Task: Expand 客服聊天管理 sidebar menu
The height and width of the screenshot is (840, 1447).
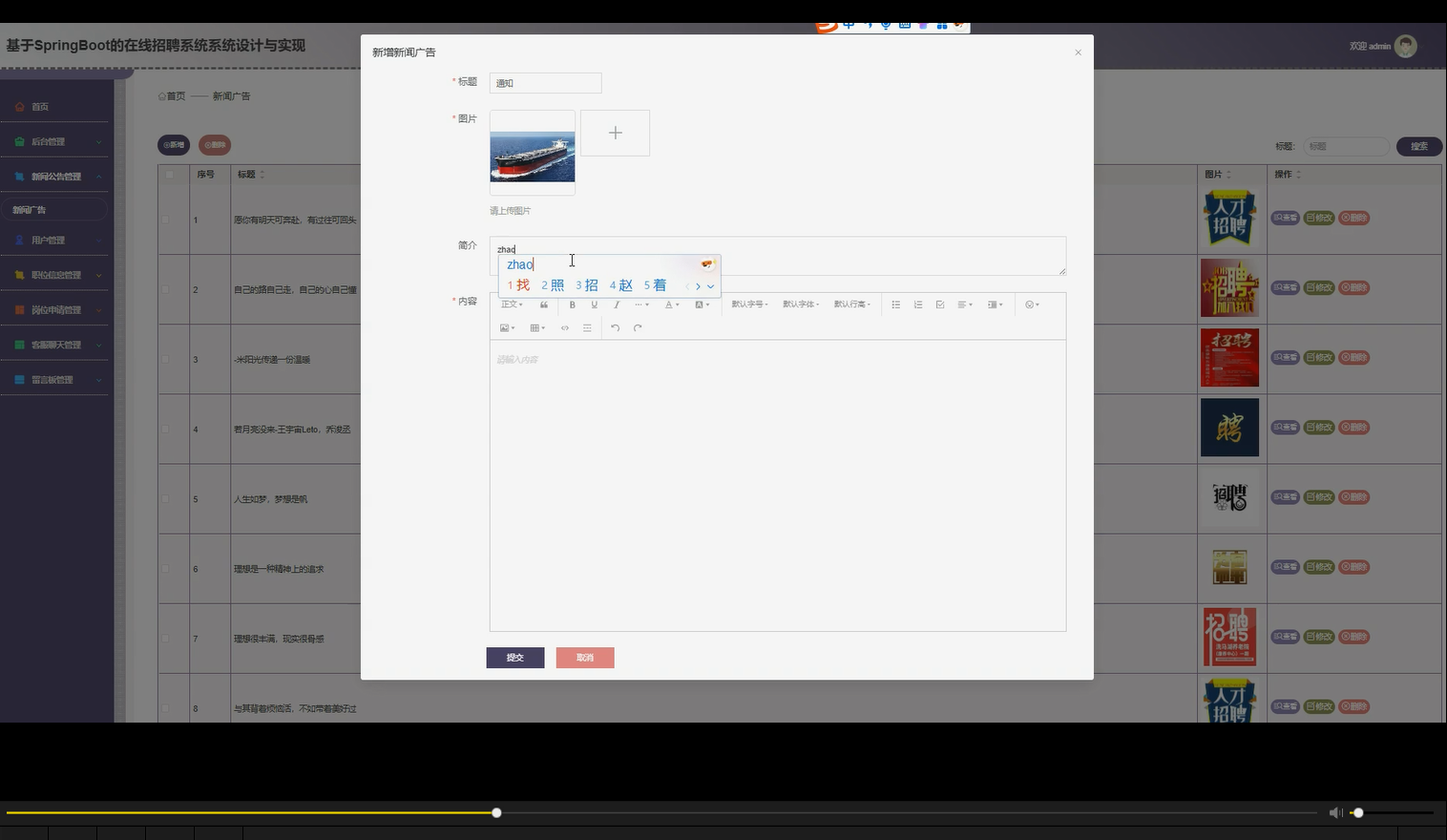Action: 55,345
